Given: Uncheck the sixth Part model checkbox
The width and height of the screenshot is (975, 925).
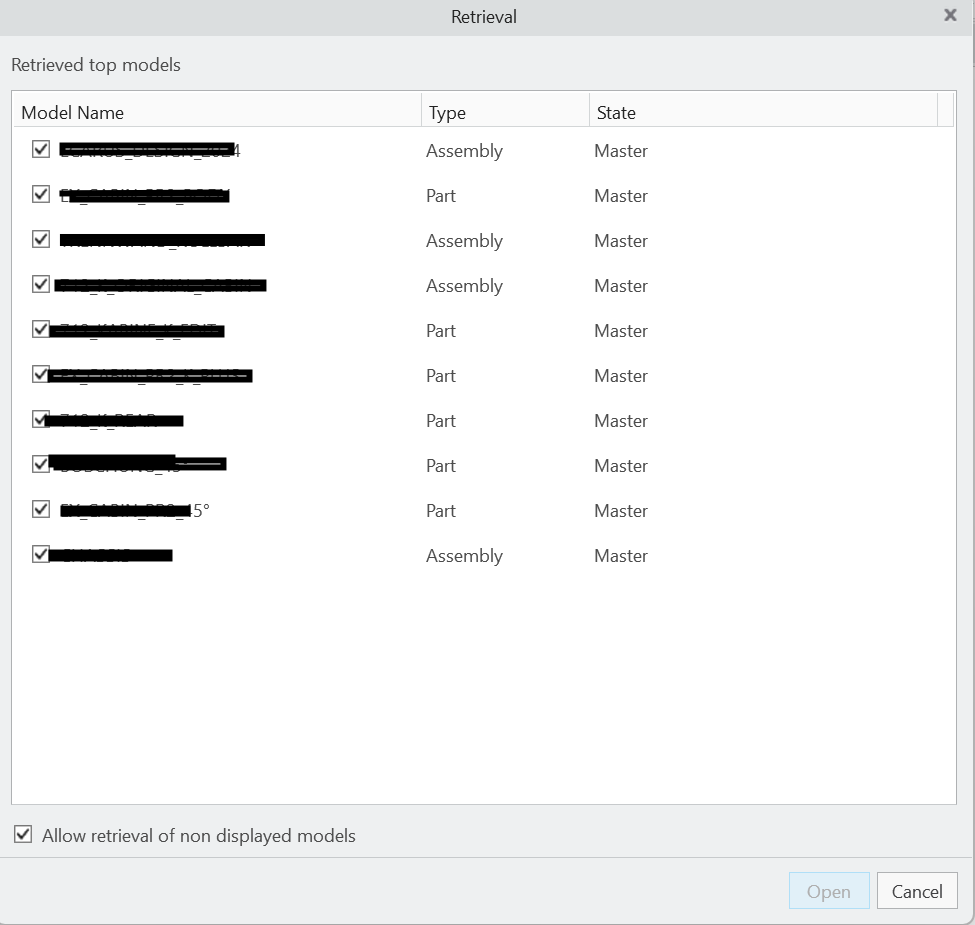Looking at the screenshot, I should [40, 373].
